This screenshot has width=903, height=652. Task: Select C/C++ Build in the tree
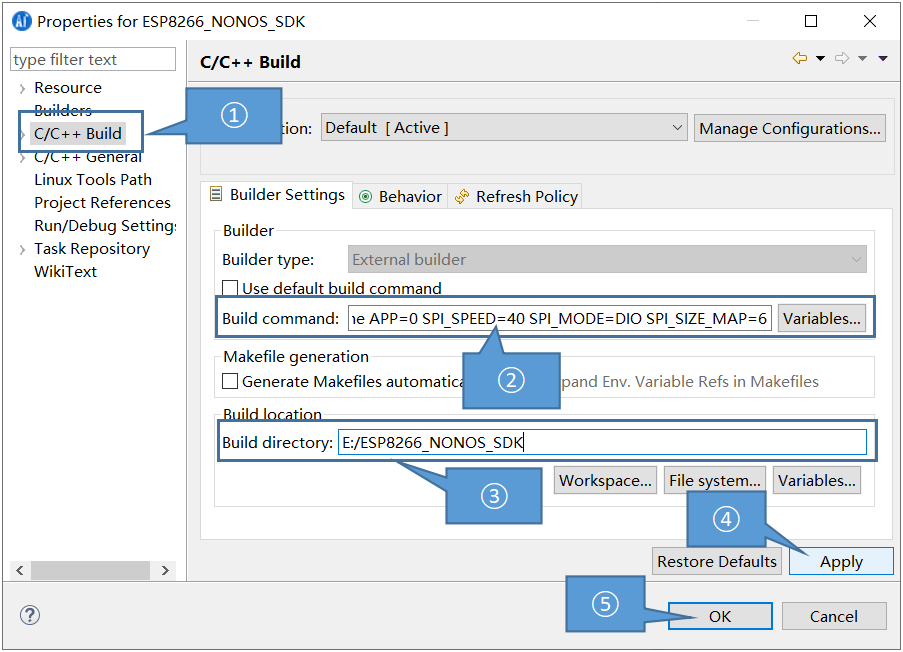click(x=78, y=134)
